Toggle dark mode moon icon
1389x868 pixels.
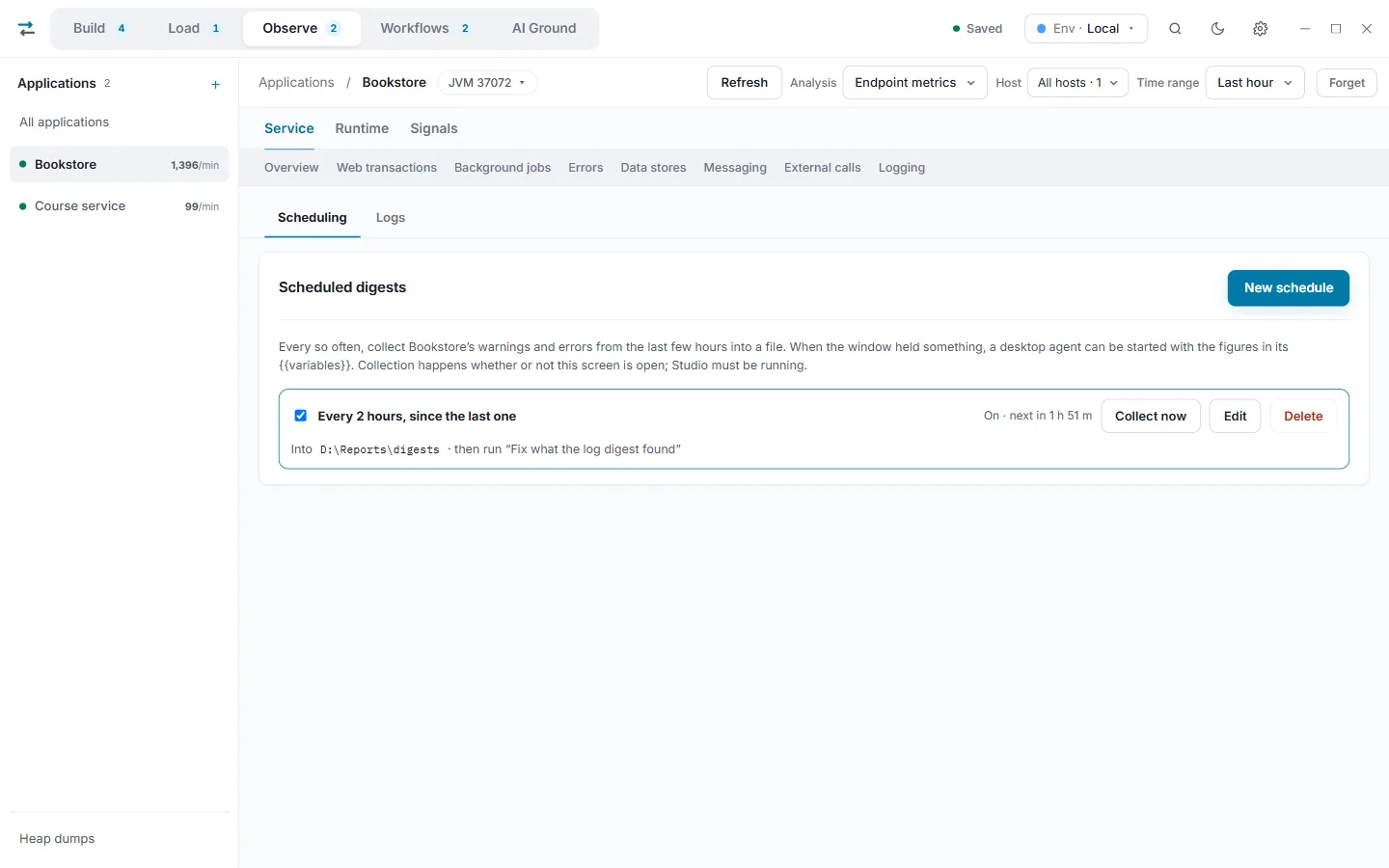pyautogui.click(x=1217, y=29)
